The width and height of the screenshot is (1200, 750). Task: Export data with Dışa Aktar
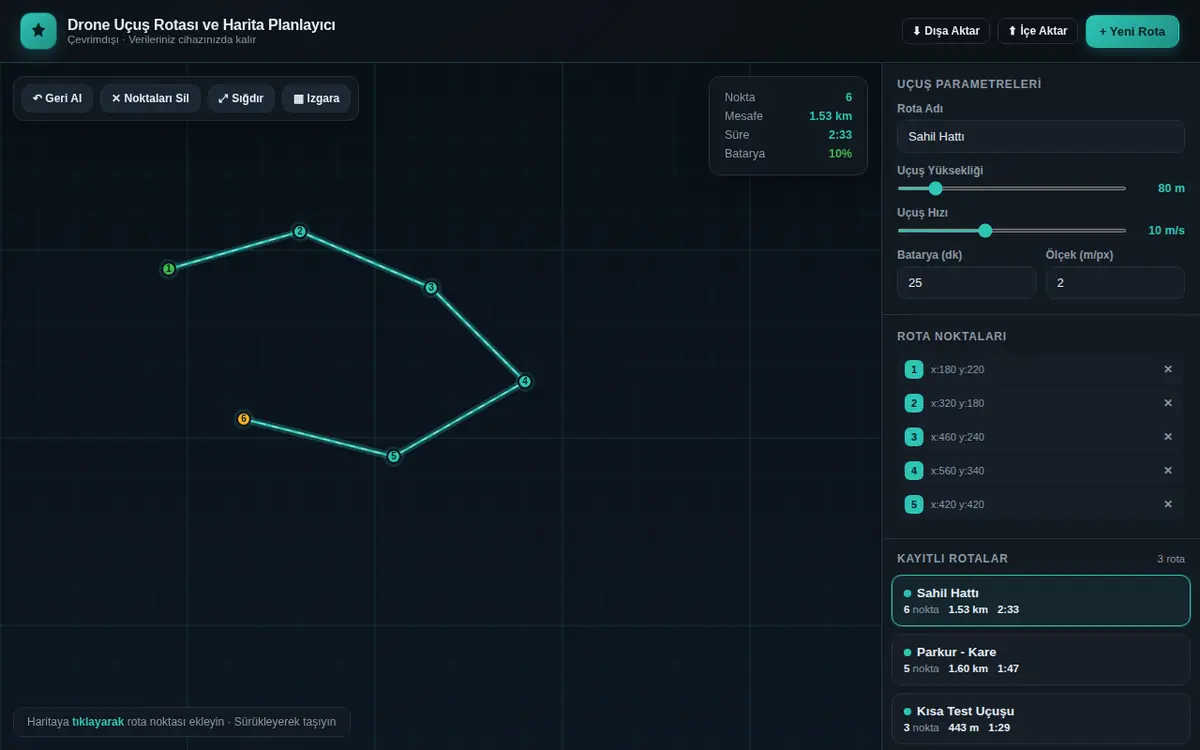[945, 31]
